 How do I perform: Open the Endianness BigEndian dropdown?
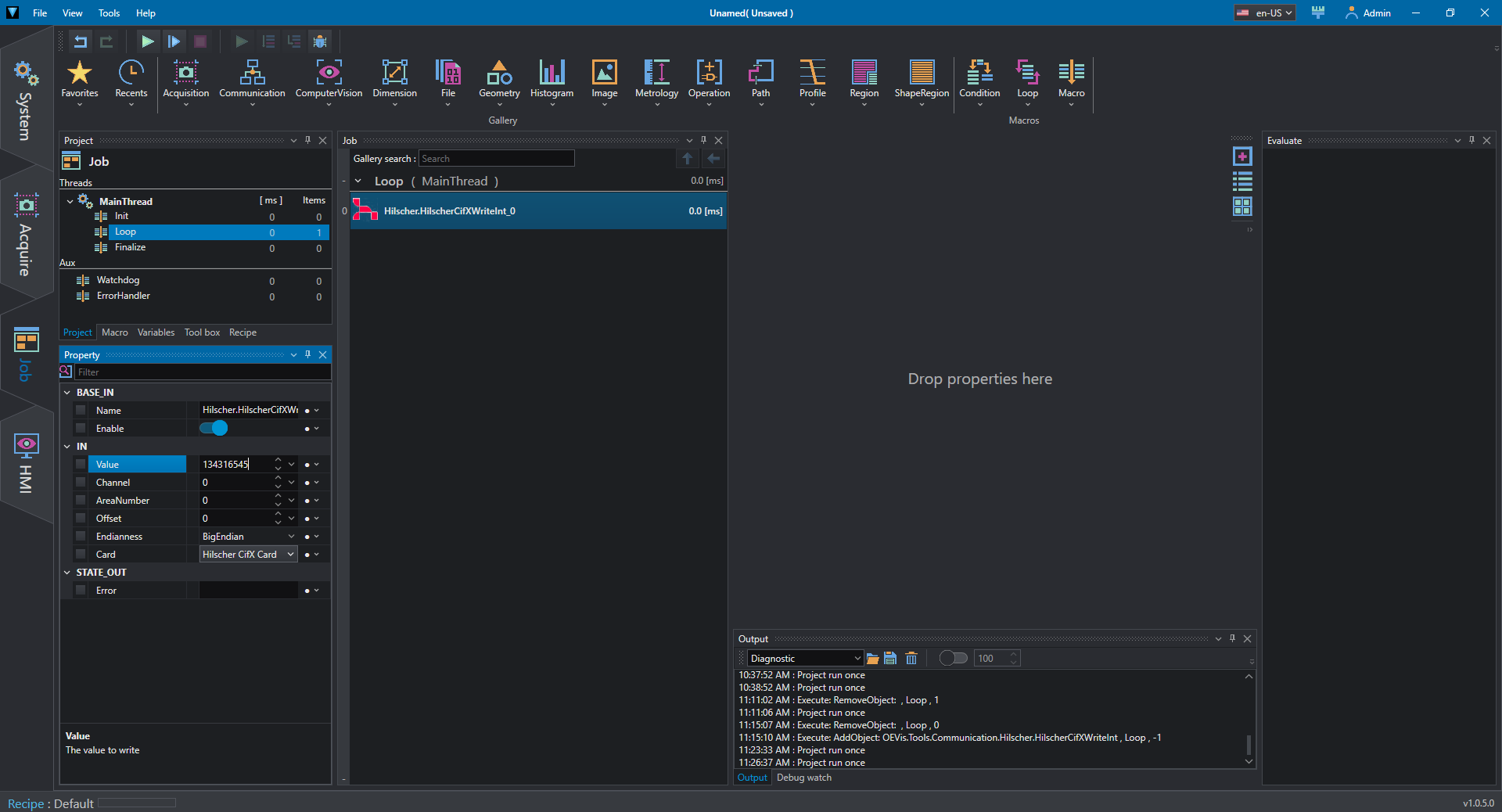point(291,537)
